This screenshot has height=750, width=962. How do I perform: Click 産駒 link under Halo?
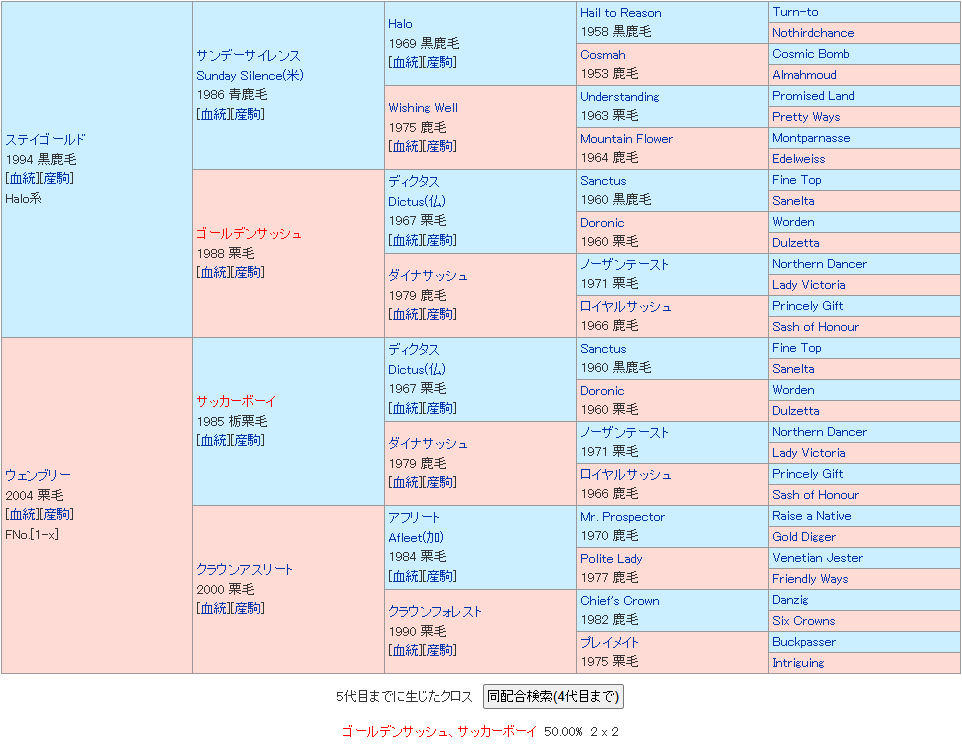coord(440,62)
